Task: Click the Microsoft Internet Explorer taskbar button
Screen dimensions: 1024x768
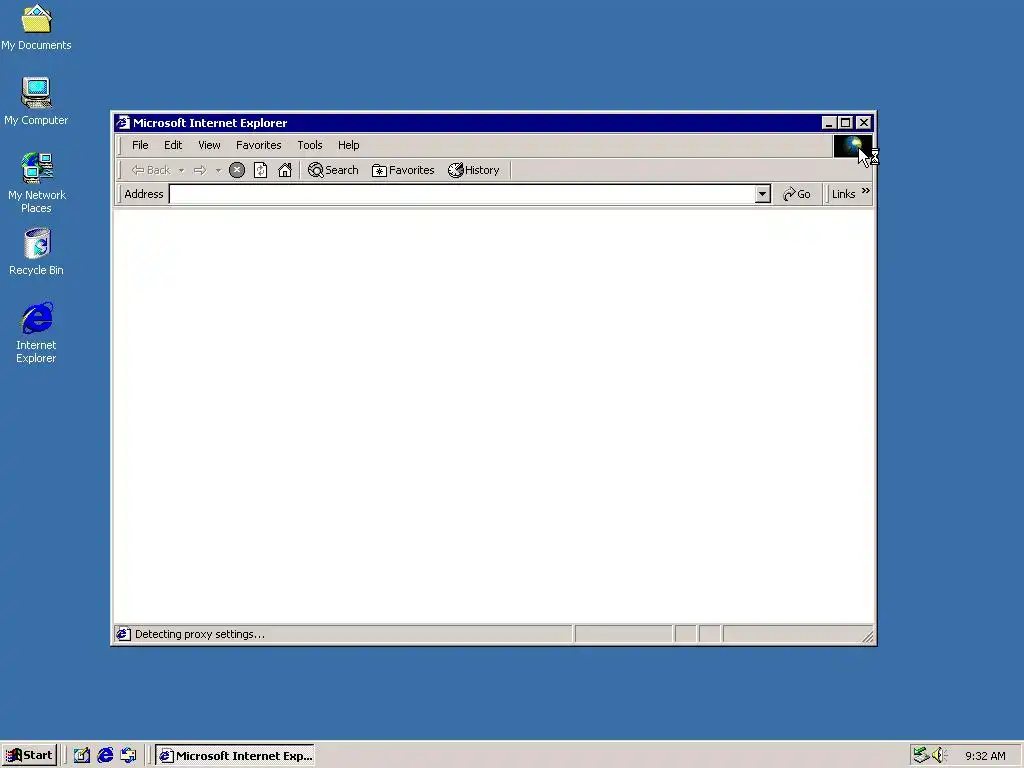Action: coord(235,756)
